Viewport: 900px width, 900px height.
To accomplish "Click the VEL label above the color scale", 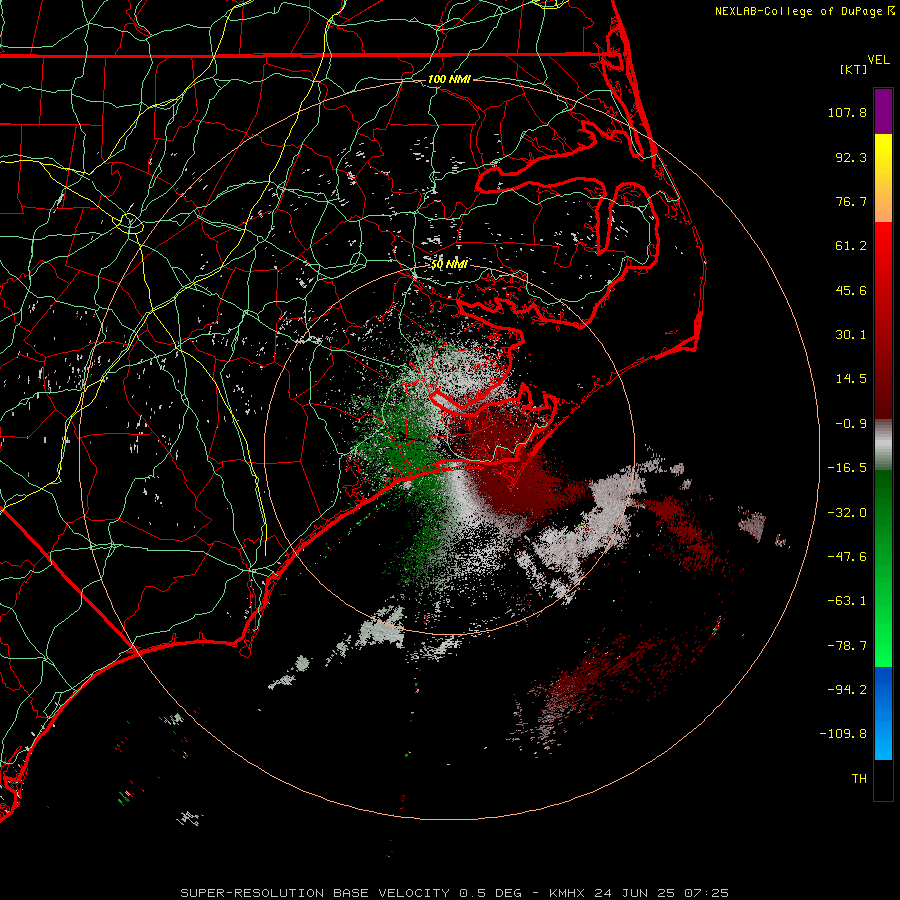I will (x=878, y=60).
